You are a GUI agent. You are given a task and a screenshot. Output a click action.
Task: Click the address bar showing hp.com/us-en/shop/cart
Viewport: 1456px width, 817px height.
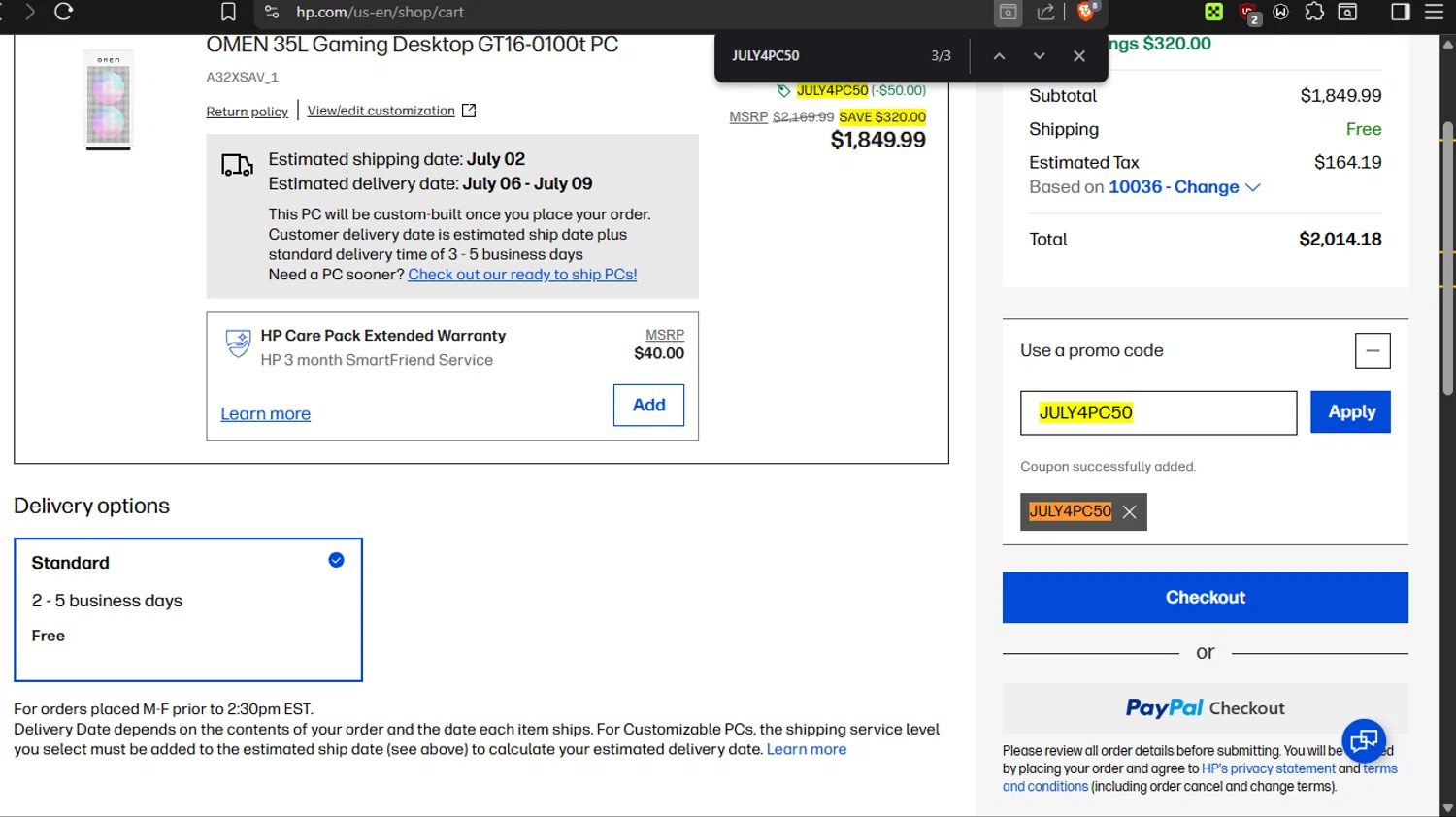point(380,12)
